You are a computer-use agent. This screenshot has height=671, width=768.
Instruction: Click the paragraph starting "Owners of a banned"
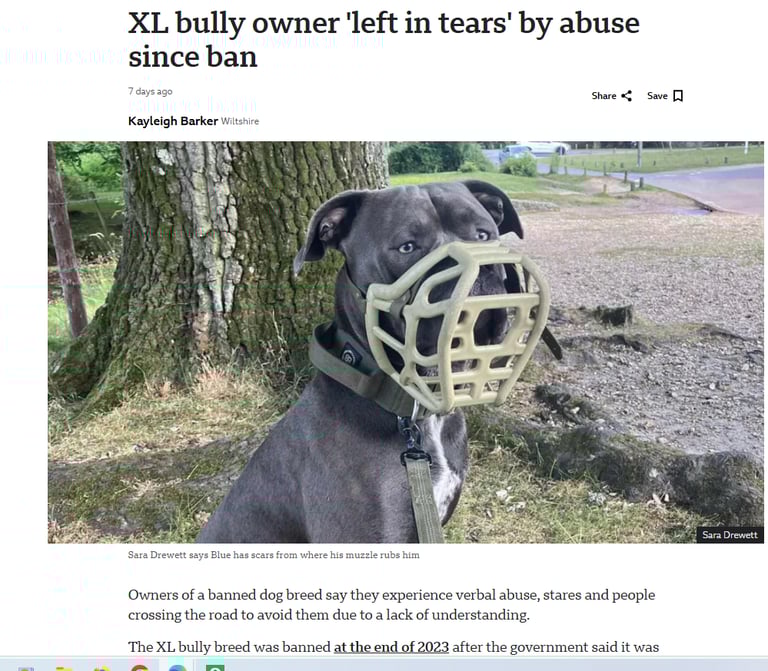(391, 605)
